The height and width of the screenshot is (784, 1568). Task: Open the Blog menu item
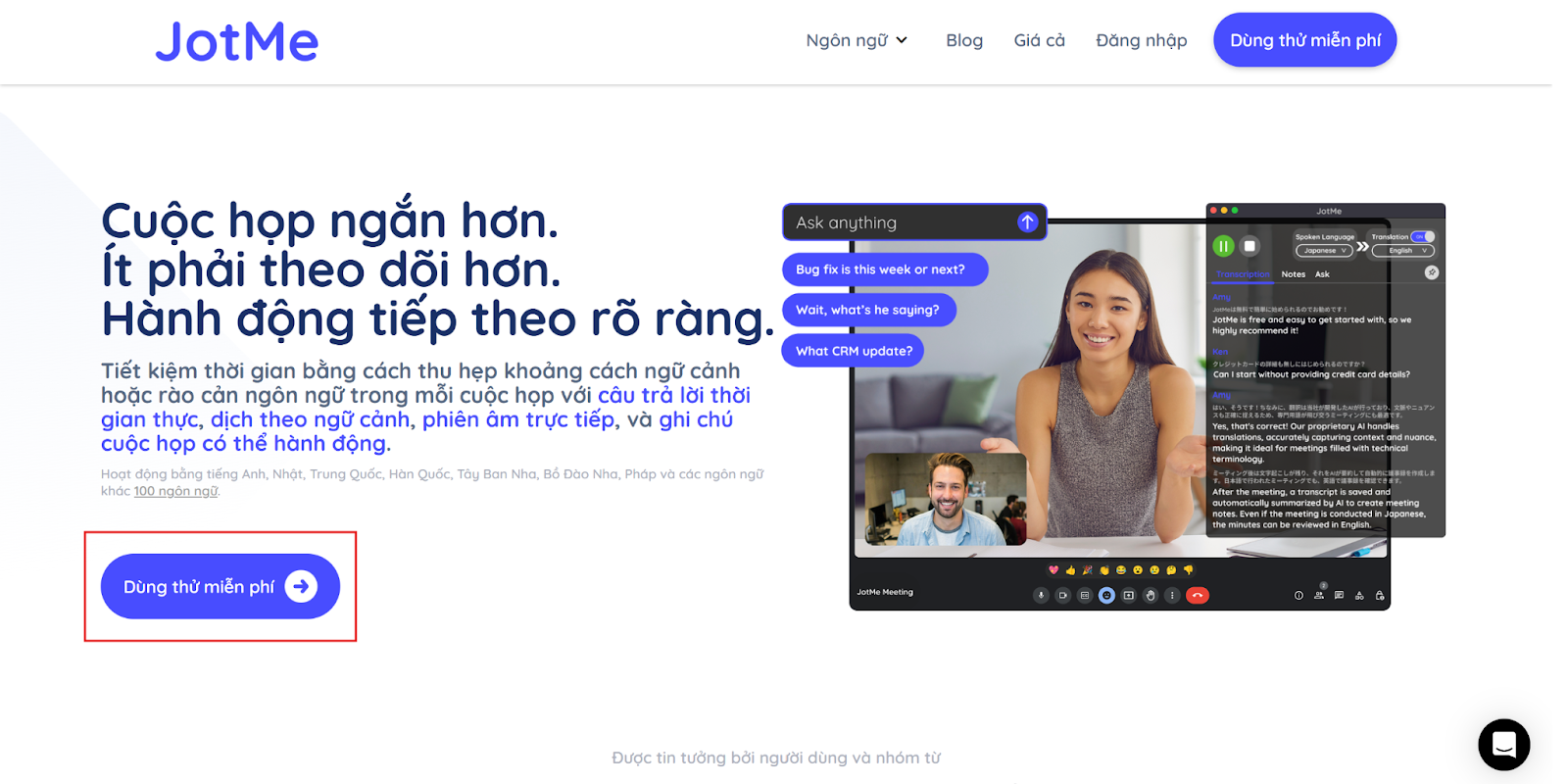pos(964,40)
